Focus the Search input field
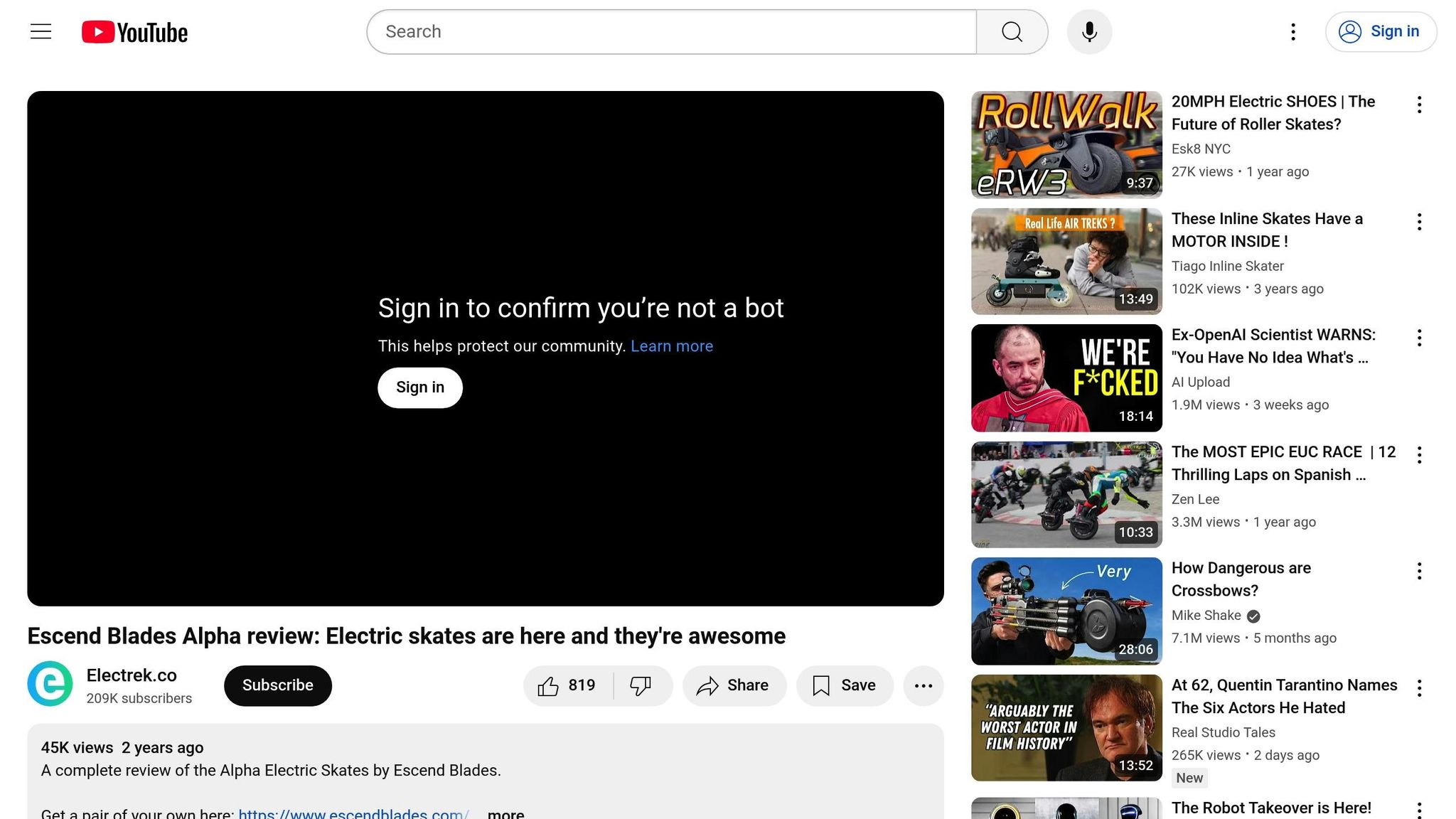 (x=672, y=32)
